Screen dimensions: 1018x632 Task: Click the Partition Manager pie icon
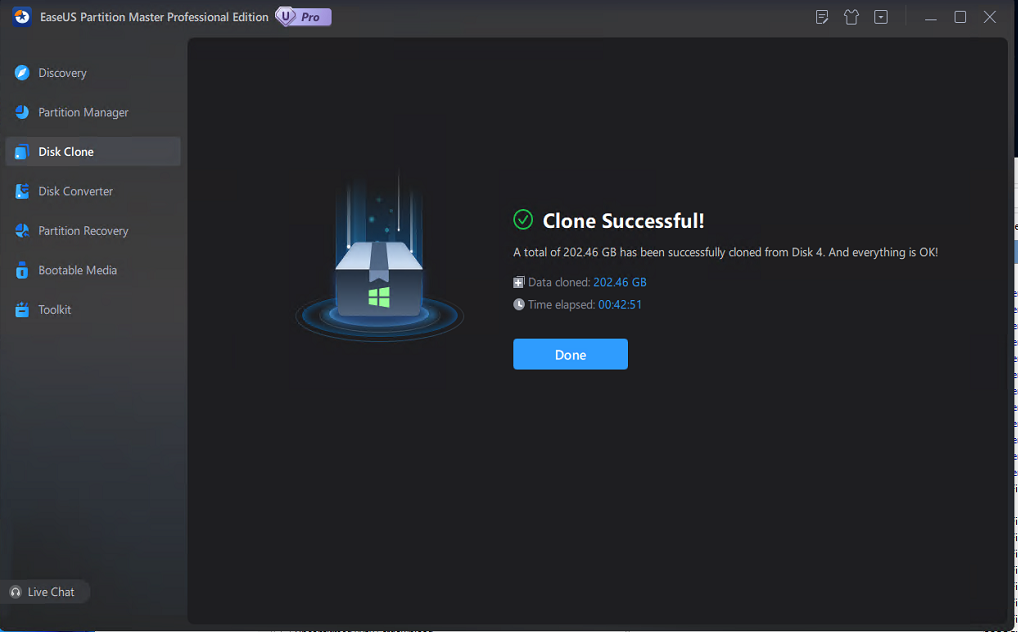22,112
